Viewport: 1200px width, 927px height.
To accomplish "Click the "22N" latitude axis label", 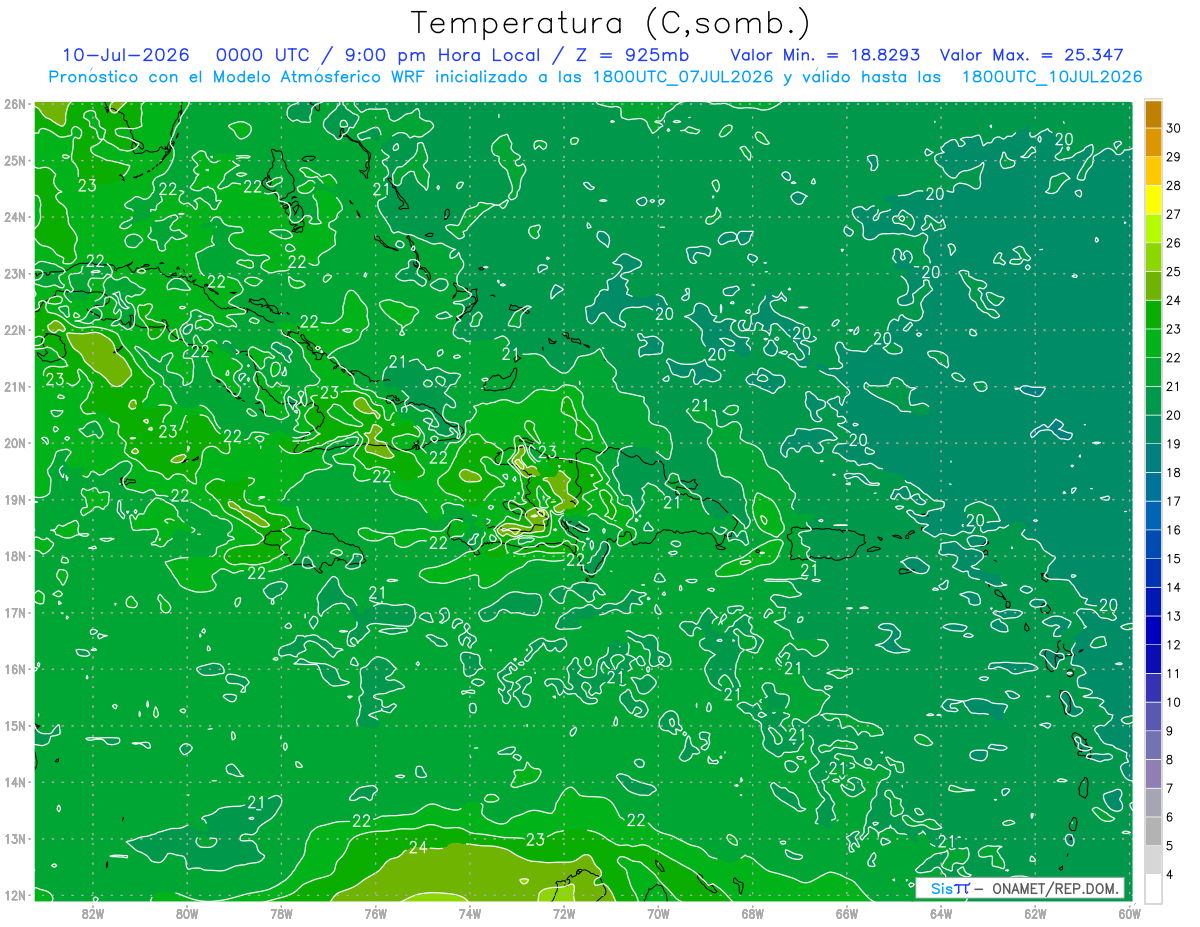I will (x=15, y=330).
